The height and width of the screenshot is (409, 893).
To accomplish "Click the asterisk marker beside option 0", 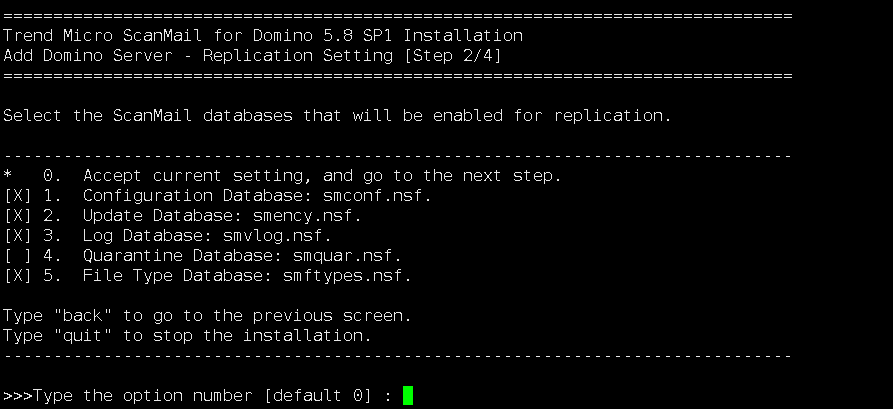I will point(8,177).
